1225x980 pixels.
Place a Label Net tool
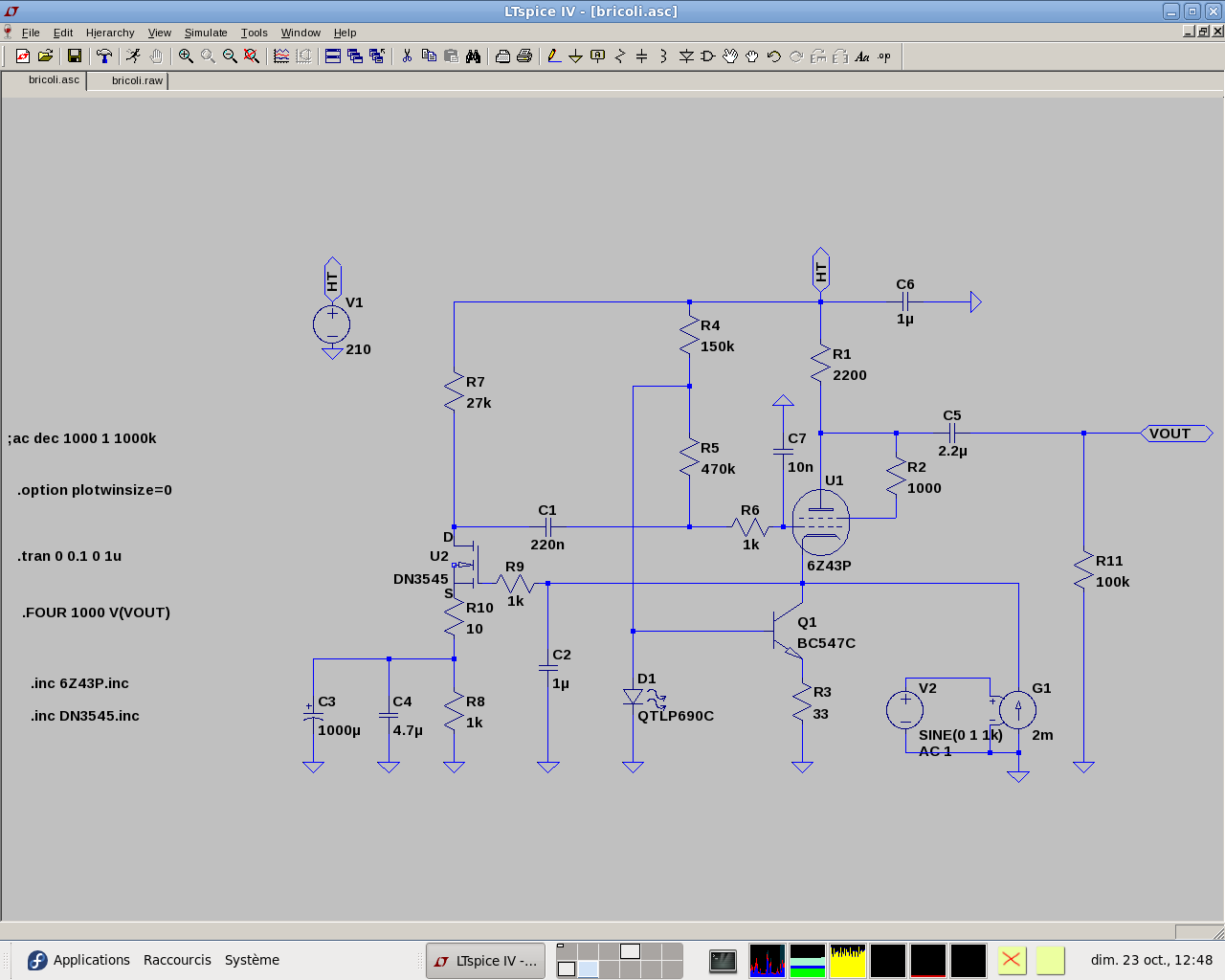(x=598, y=56)
